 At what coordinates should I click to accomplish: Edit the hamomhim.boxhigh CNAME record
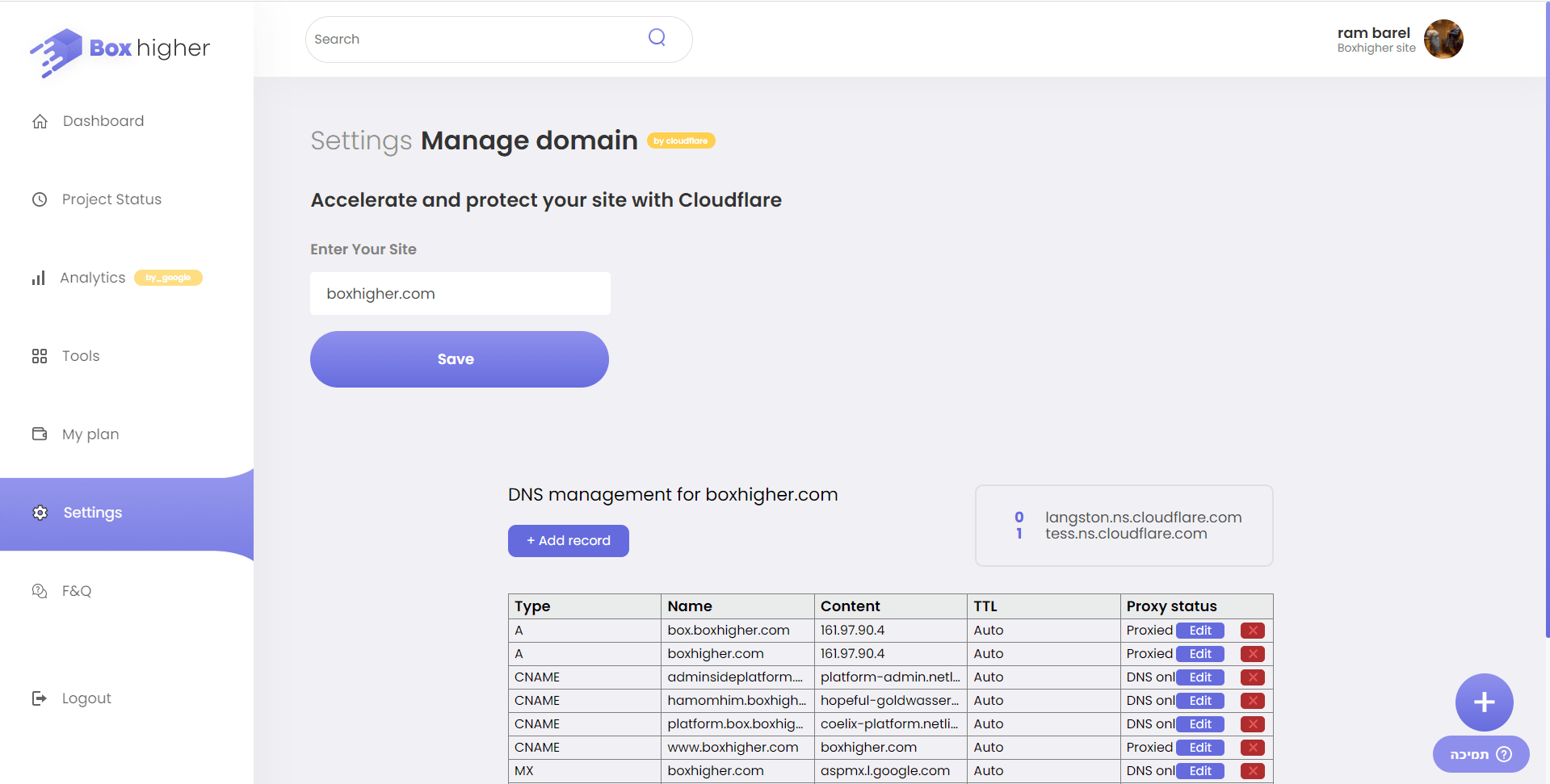point(1200,701)
